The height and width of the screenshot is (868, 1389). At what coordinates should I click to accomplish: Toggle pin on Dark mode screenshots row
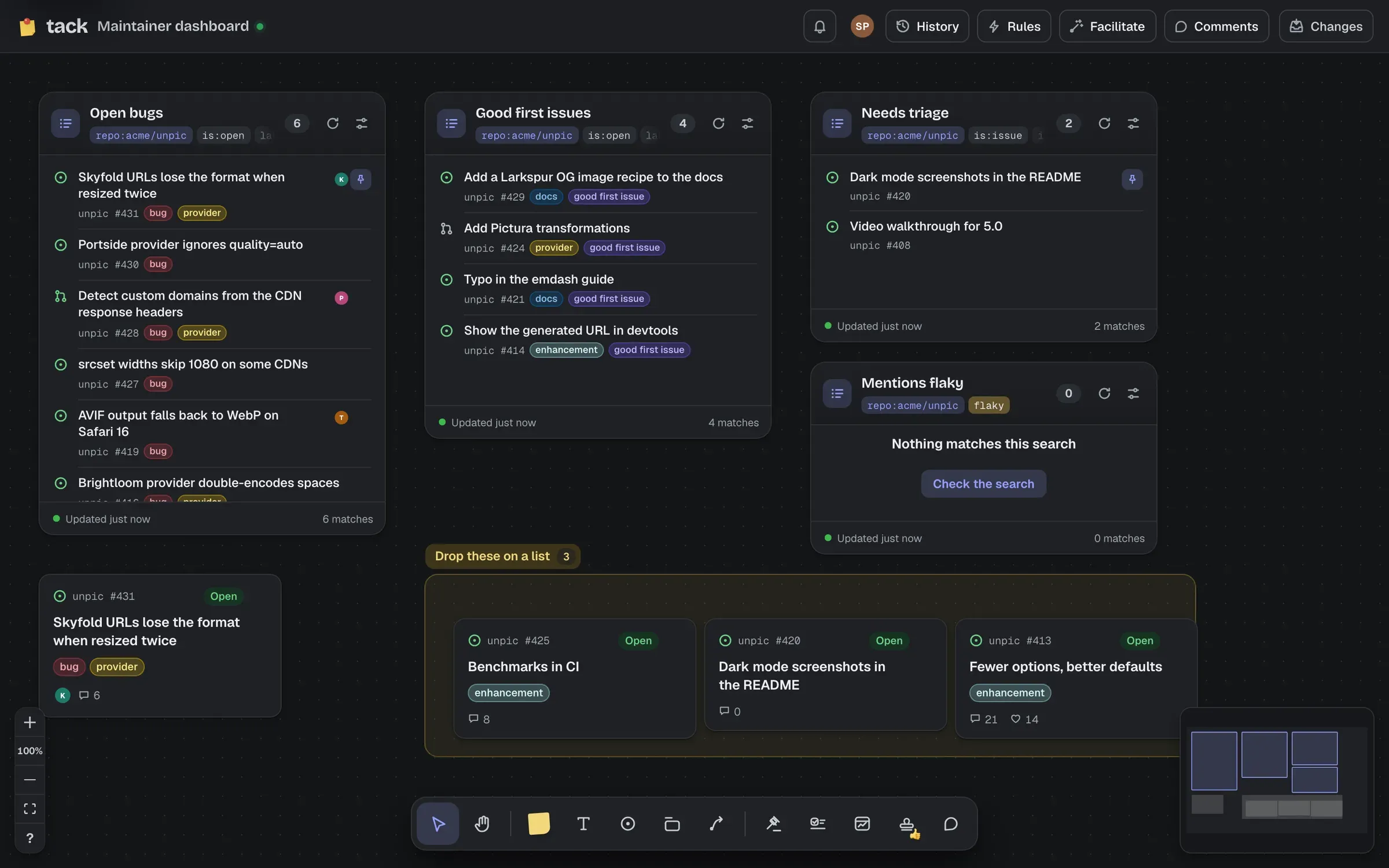(1132, 179)
